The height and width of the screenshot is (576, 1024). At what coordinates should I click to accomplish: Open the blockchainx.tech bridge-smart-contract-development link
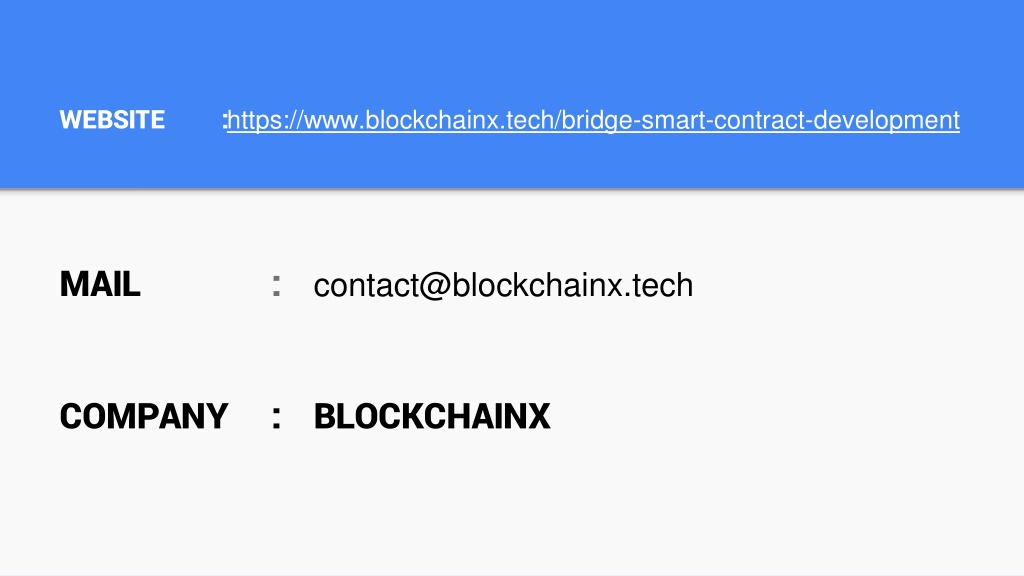[594, 121]
